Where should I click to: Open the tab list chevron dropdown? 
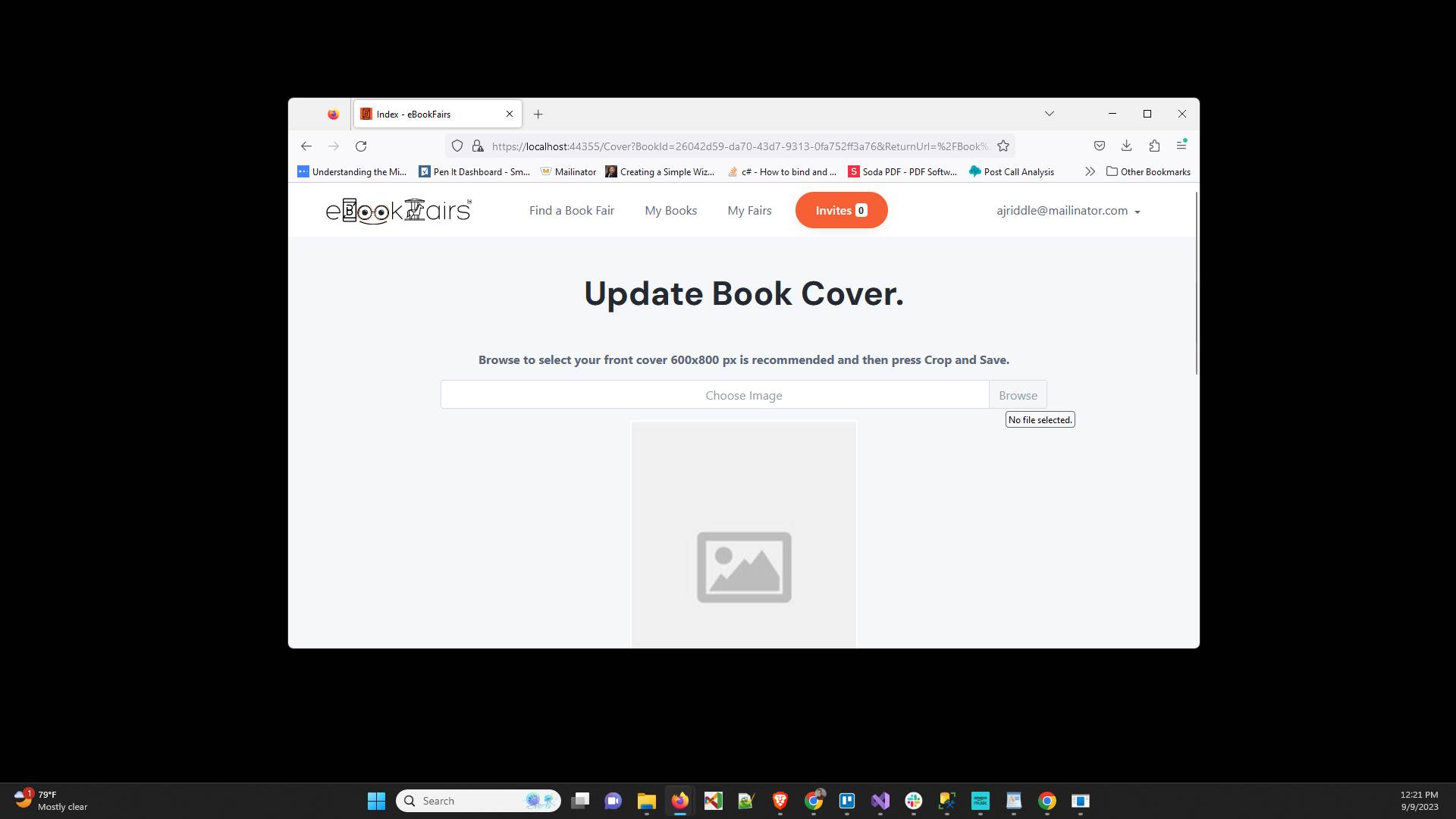1049,114
